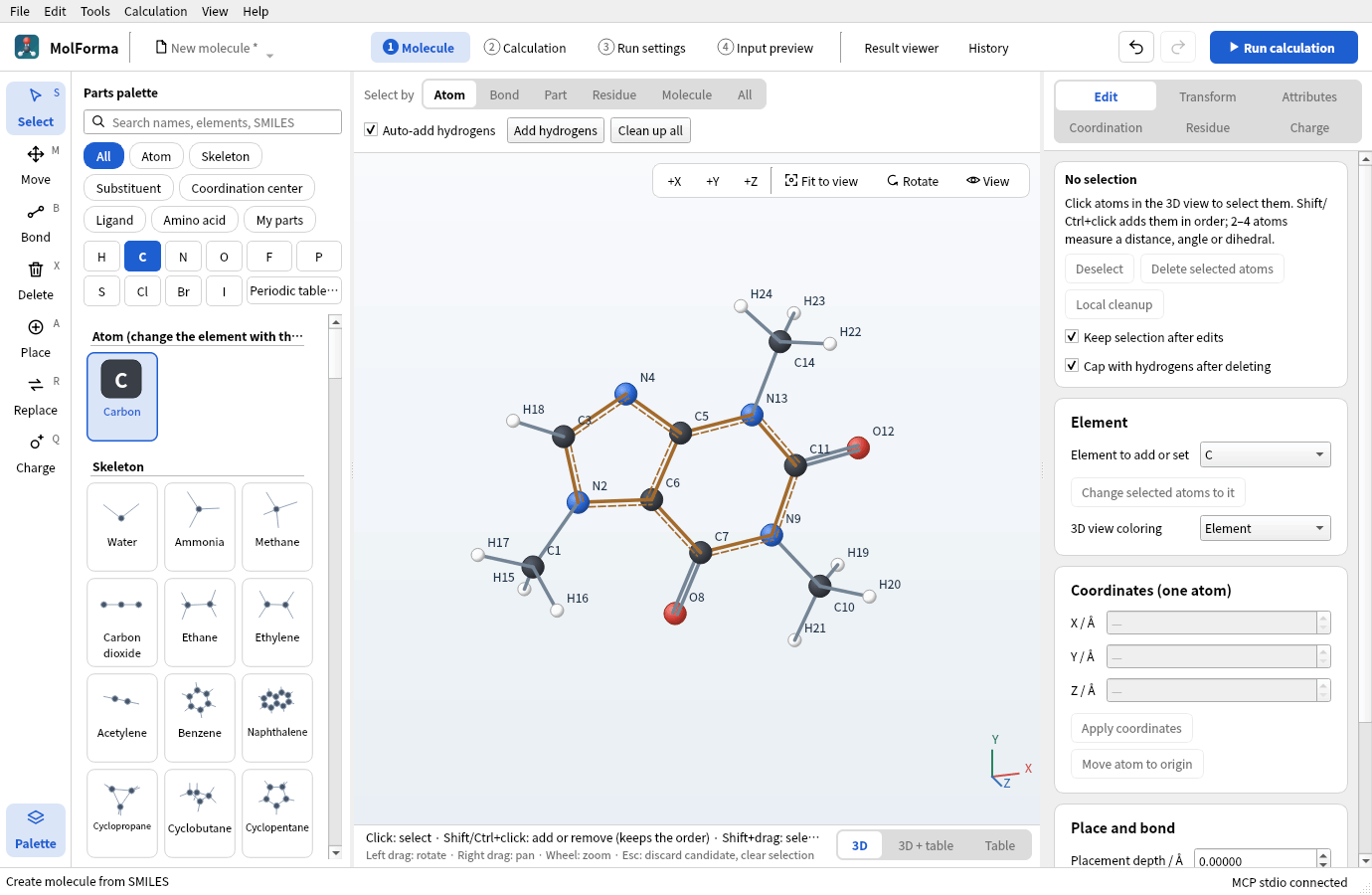Select the Carbon atom tile

point(122,396)
